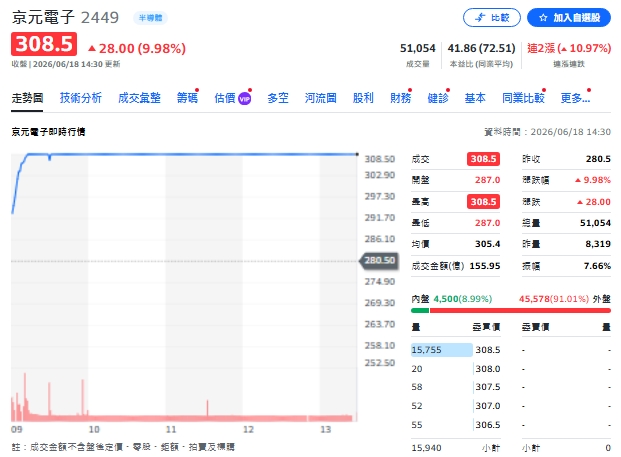Click the 京元電子即時行情 heading
The height and width of the screenshot is (457, 621).
pyautogui.click(x=48, y=132)
